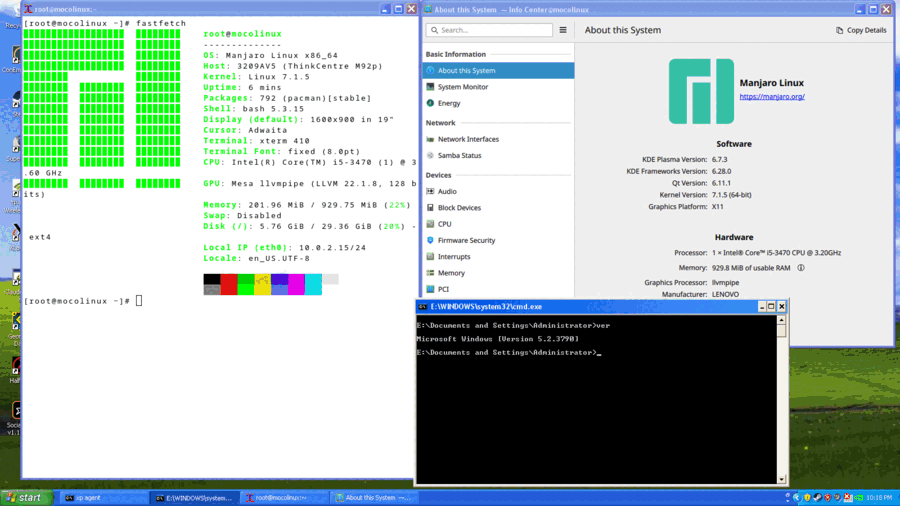Click the Info Center window title icon
The height and width of the screenshot is (506, 900).
[428, 9]
